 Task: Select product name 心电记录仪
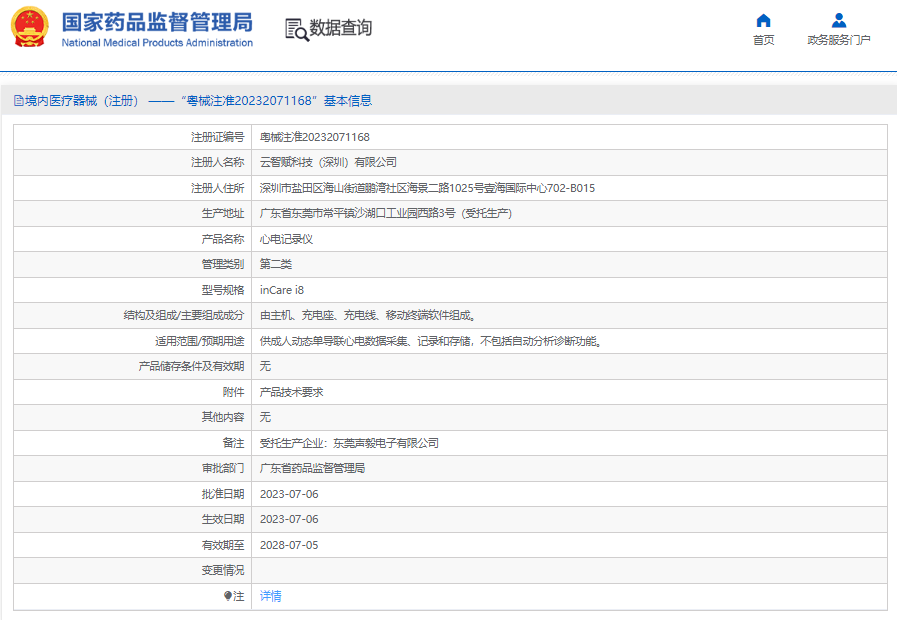[x=287, y=239]
